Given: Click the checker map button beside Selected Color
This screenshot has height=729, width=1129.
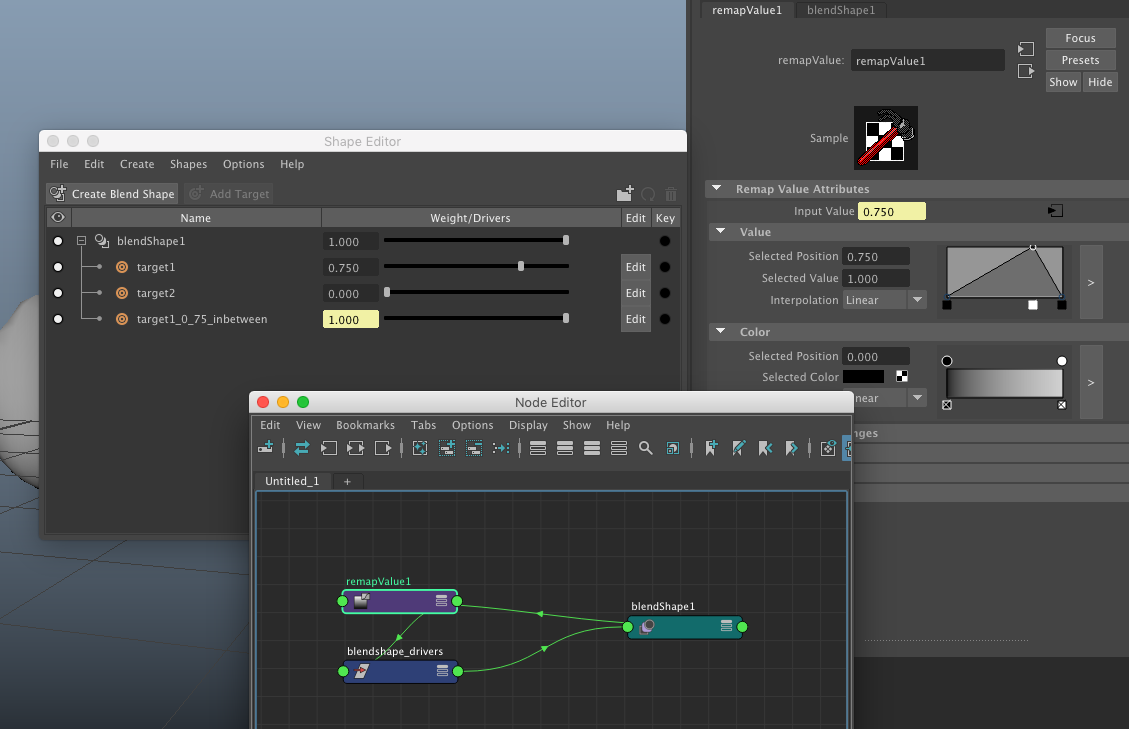Looking at the screenshot, I should [x=902, y=377].
